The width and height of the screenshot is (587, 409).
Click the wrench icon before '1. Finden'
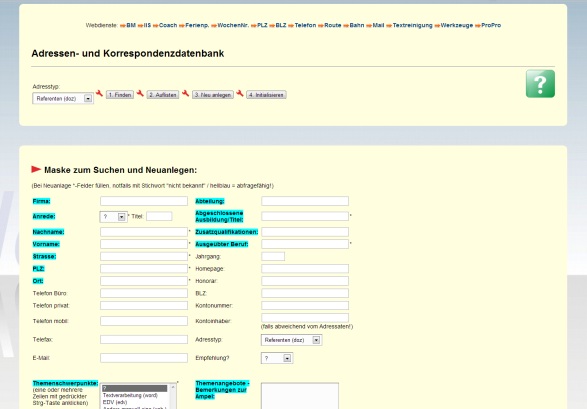99,93
